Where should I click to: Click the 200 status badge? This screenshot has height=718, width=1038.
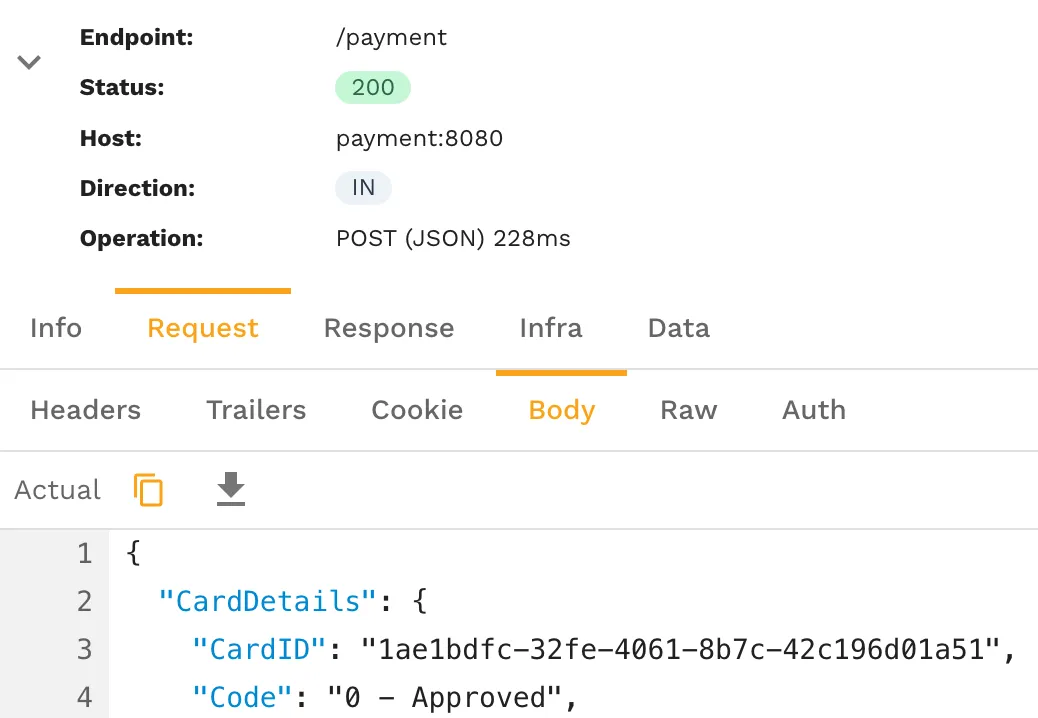(372, 87)
